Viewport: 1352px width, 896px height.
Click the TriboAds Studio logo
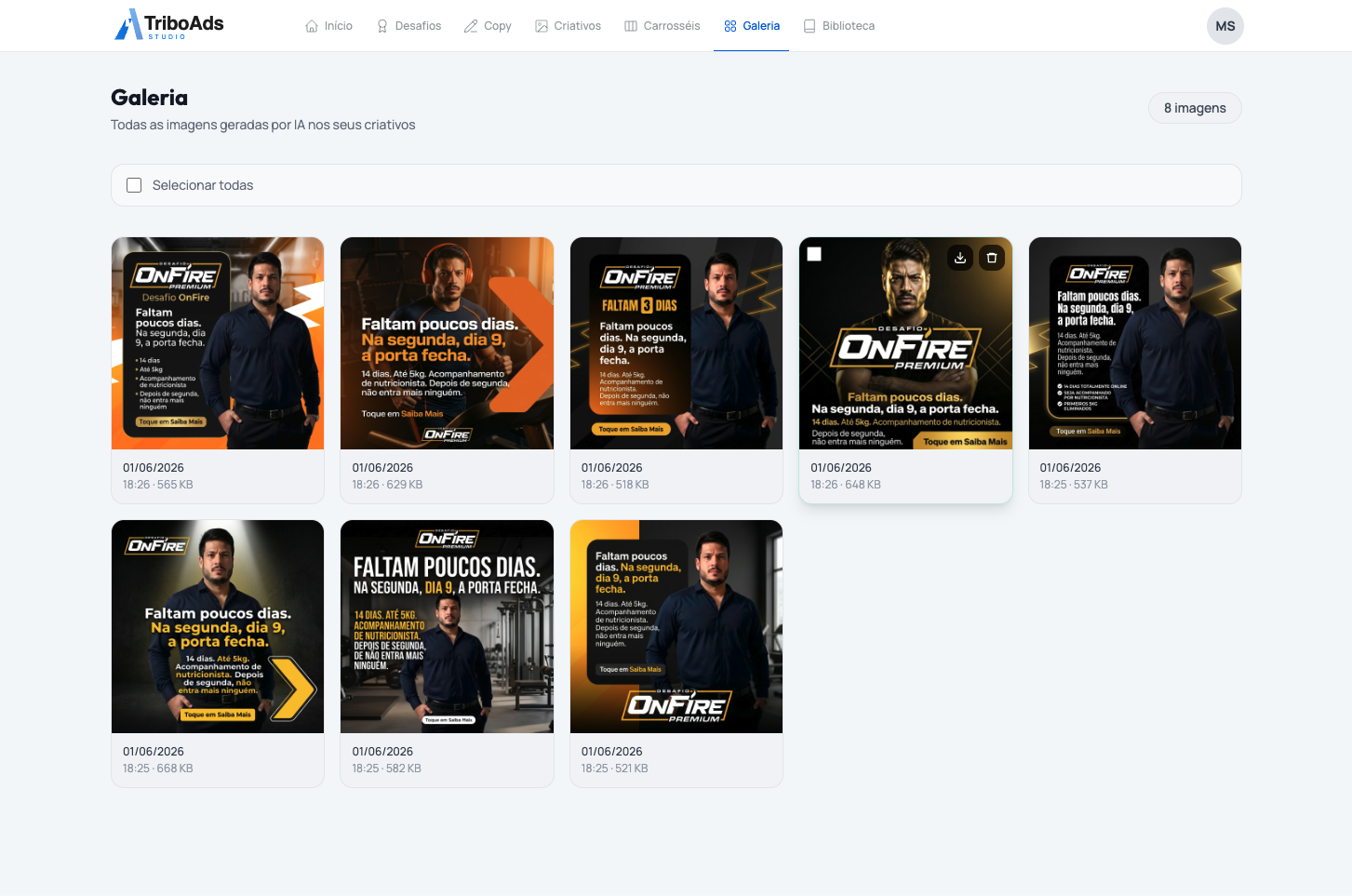[x=169, y=25]
